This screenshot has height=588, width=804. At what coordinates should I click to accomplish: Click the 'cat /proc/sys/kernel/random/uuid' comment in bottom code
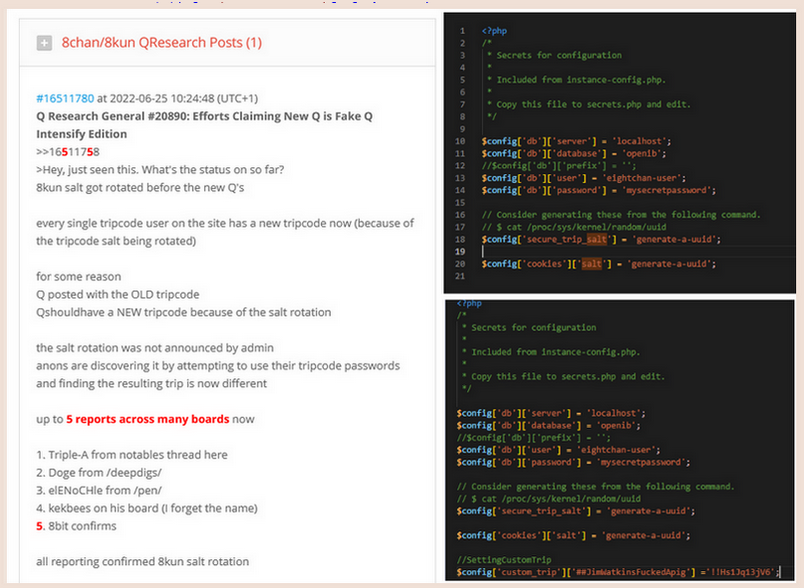coord(549,499)
